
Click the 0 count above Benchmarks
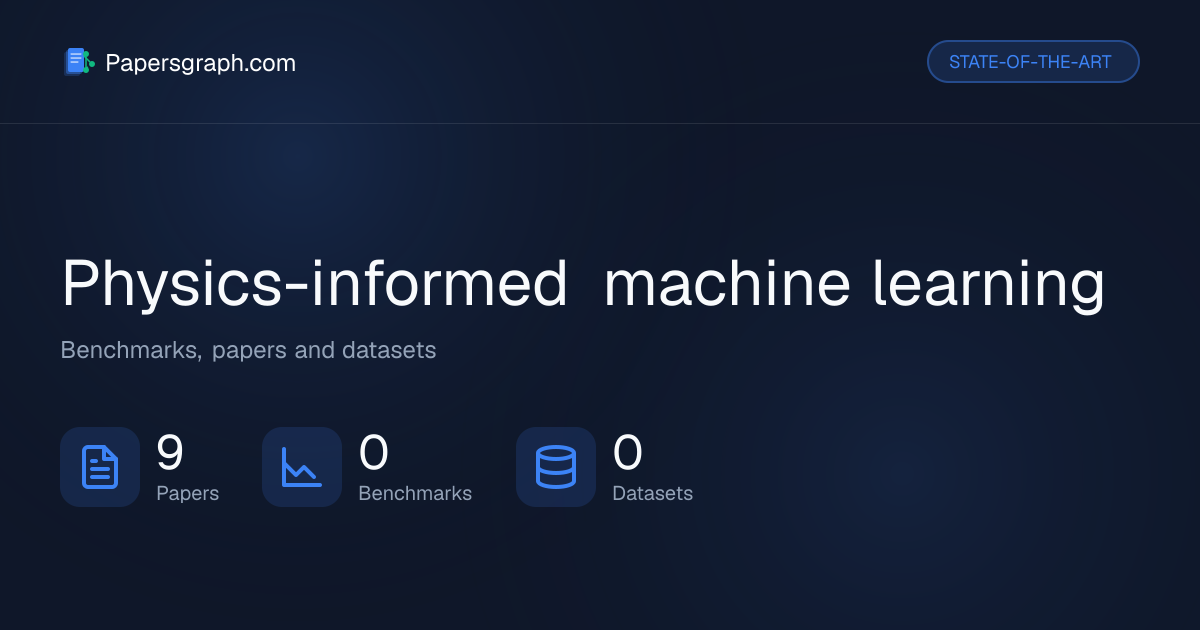[373, 452]
